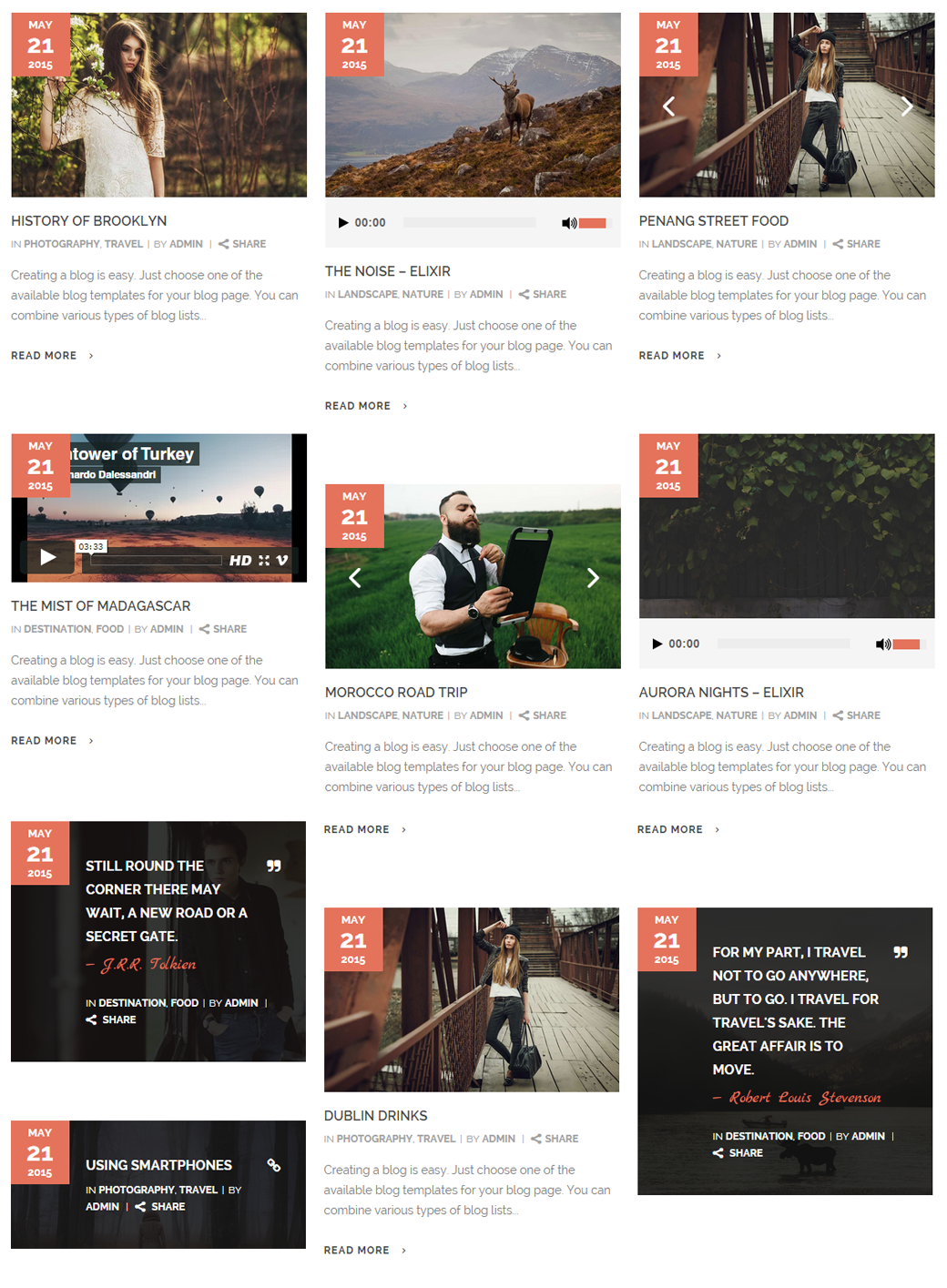Adjust Aurora Nights volume slider
Viewport: 947px width, 1288px height.
pyautogui.click(x=906, y=644)
